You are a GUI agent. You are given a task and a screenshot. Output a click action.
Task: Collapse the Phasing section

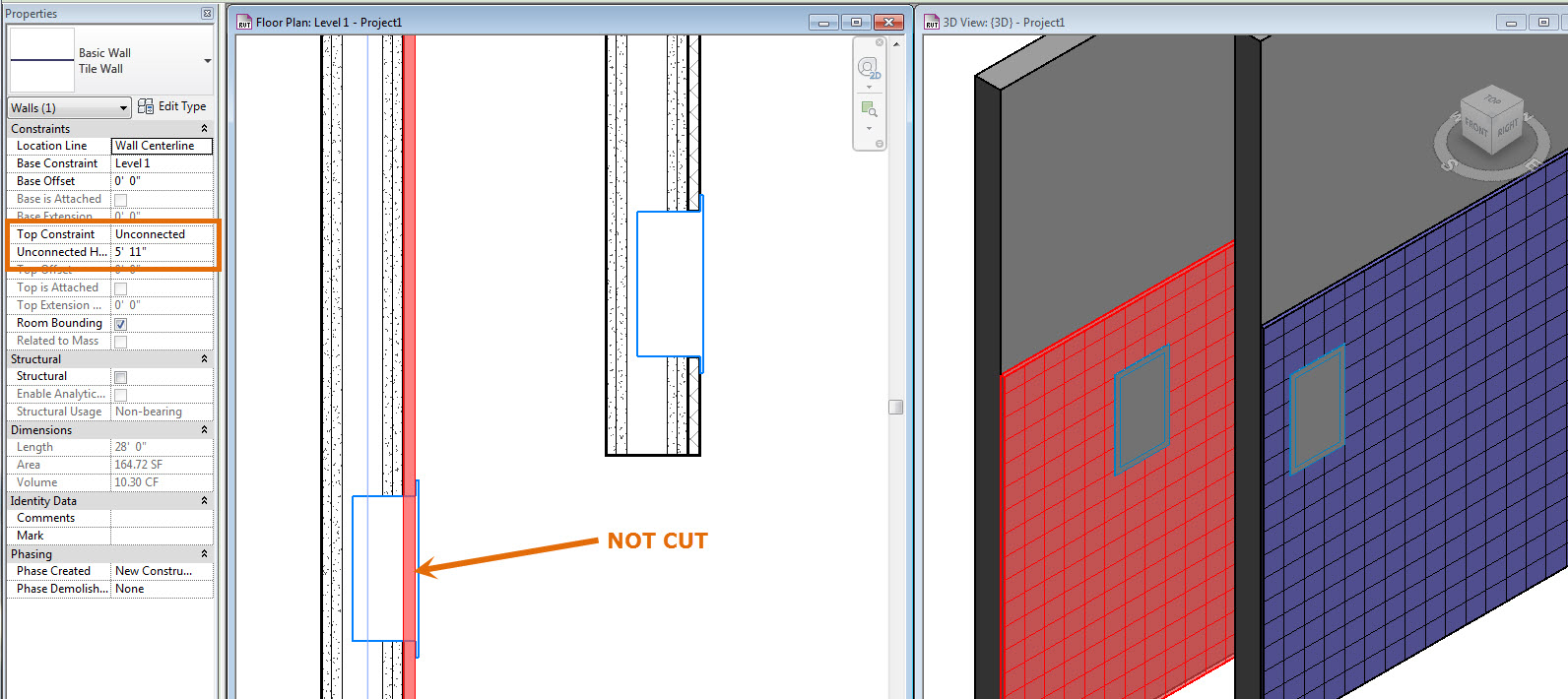click(x=205, y=554)
